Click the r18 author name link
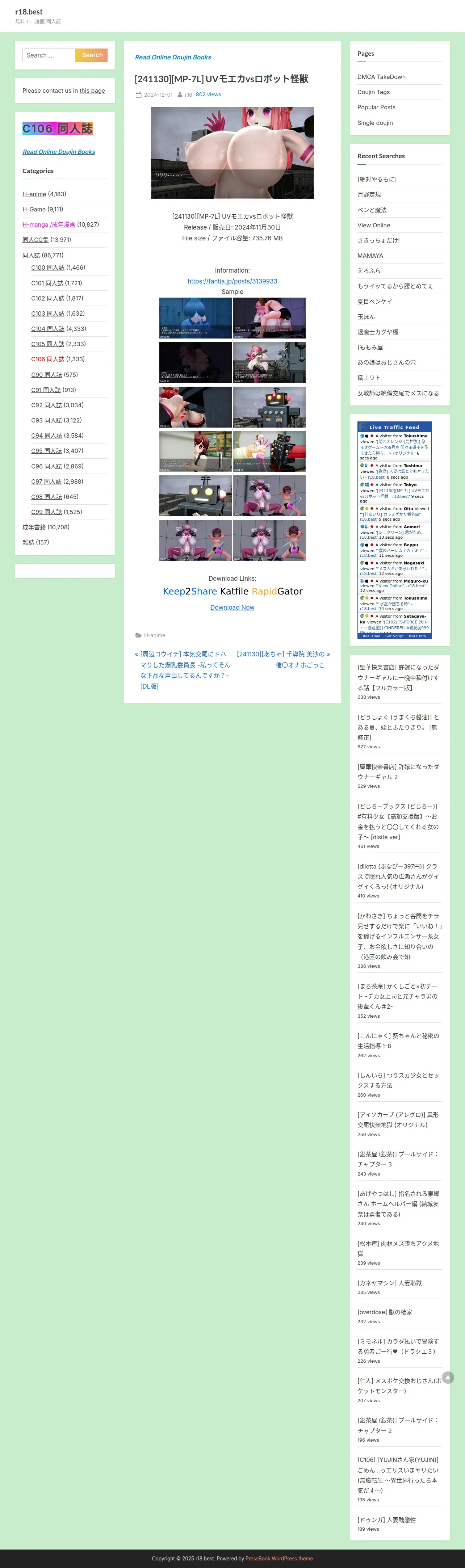 189,95
